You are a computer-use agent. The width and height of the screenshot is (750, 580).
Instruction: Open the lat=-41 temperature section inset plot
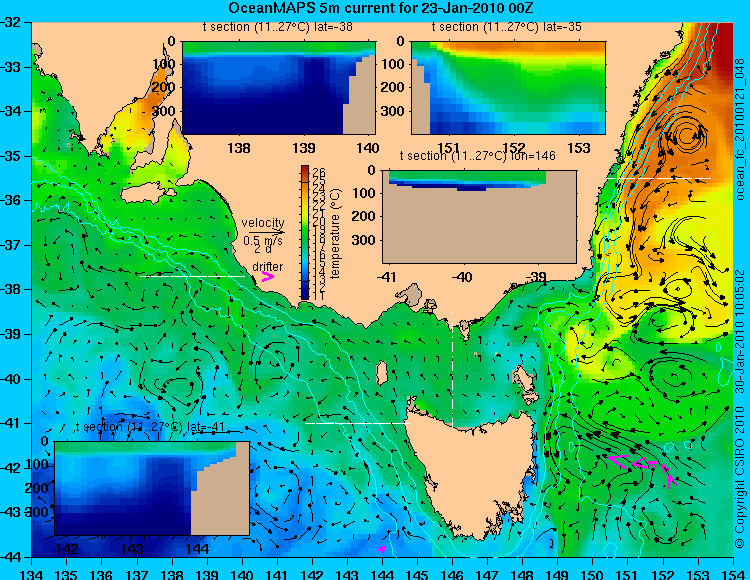point(152,488)
